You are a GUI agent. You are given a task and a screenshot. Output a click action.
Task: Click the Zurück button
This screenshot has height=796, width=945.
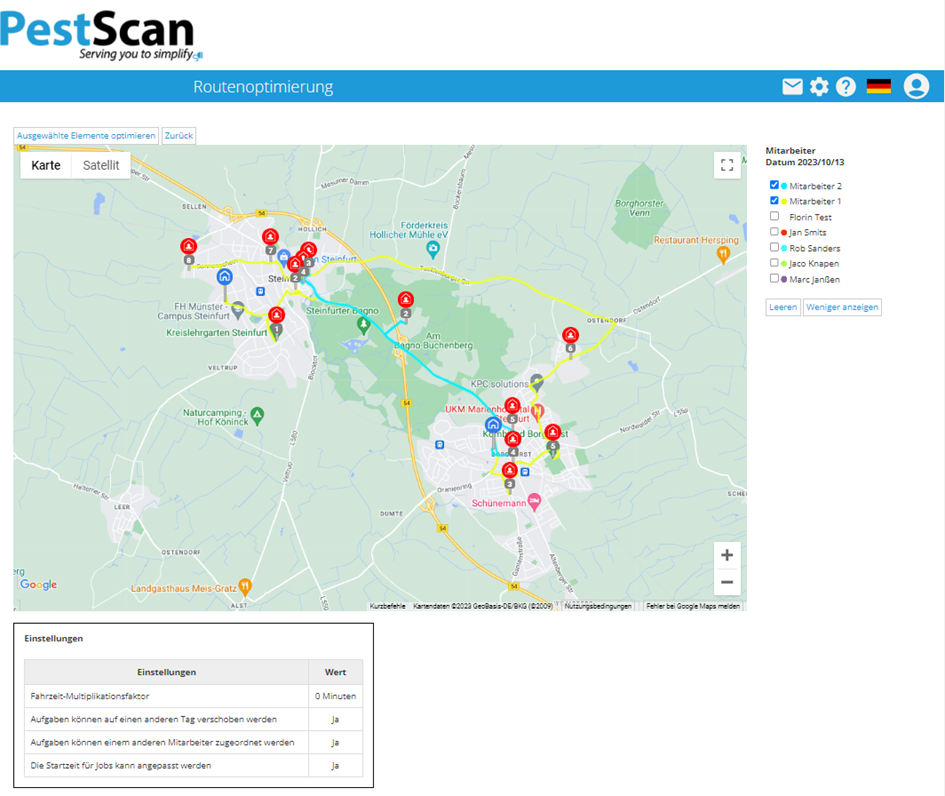click(179, 136)
